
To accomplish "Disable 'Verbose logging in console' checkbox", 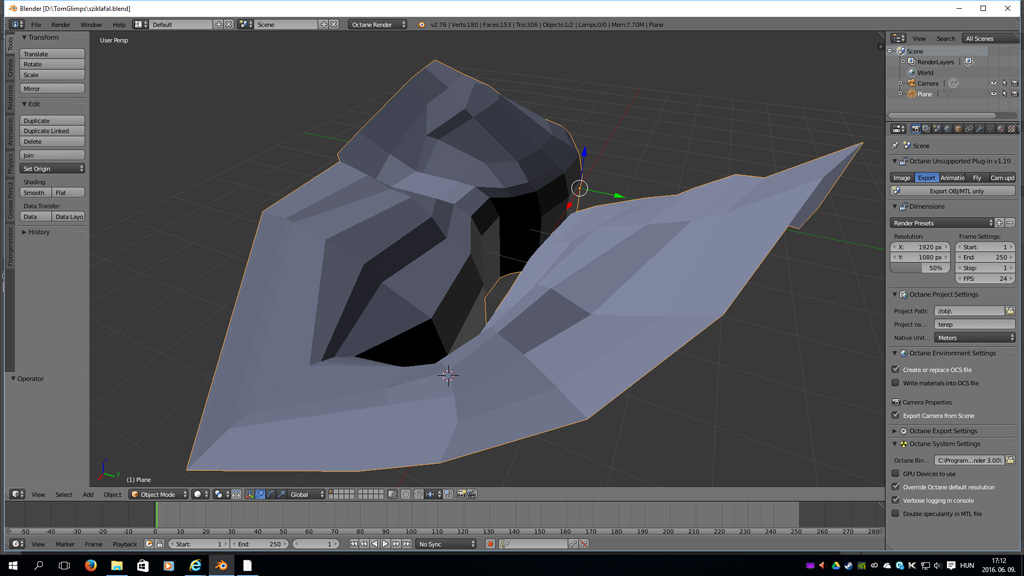I will pyautogui.click(x=896, y=500).
